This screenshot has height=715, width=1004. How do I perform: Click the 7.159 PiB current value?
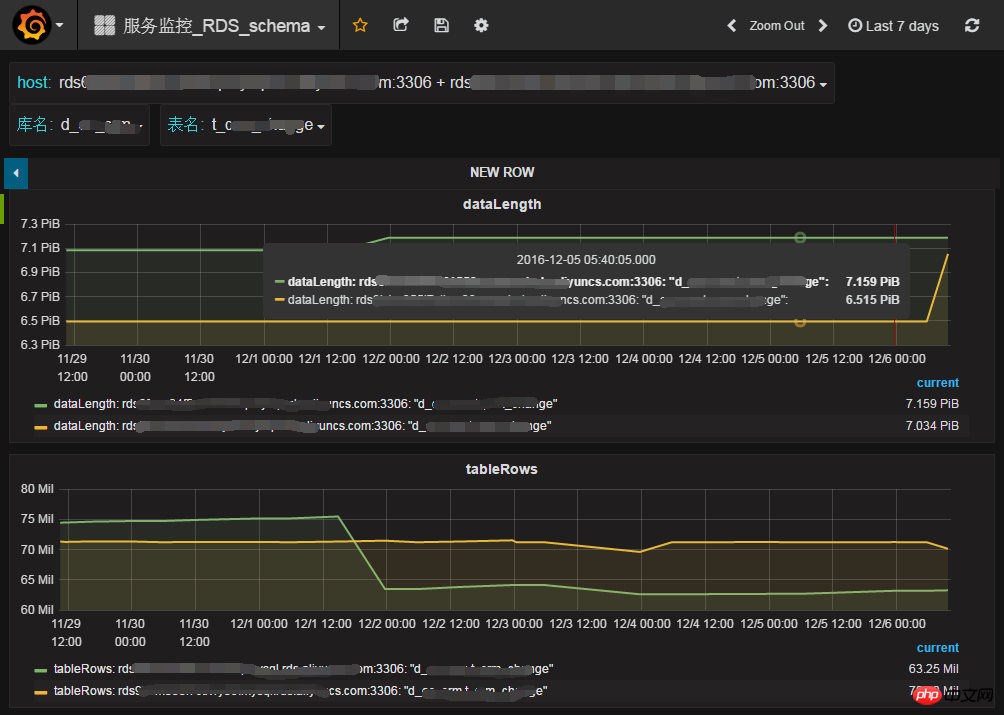932,404
